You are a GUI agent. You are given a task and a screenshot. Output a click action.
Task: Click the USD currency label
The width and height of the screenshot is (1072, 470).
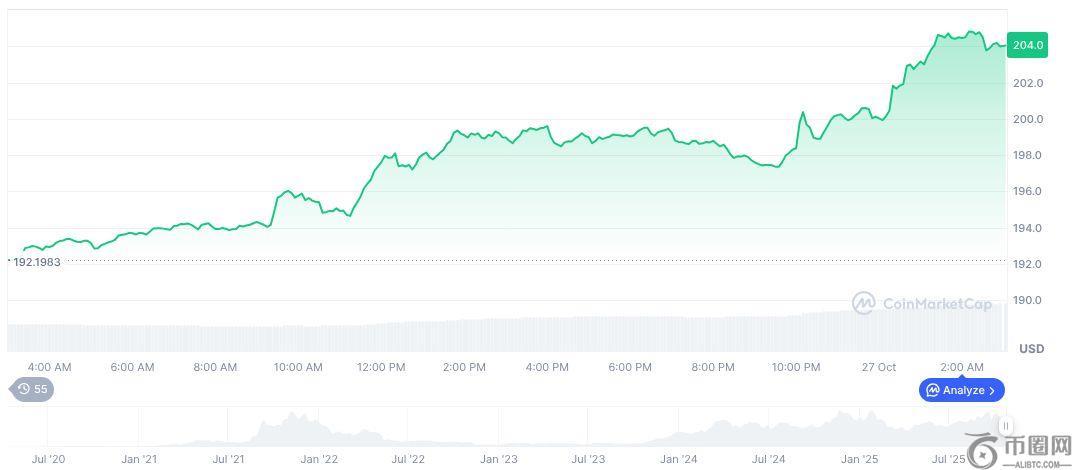[x=1031, y=348]
